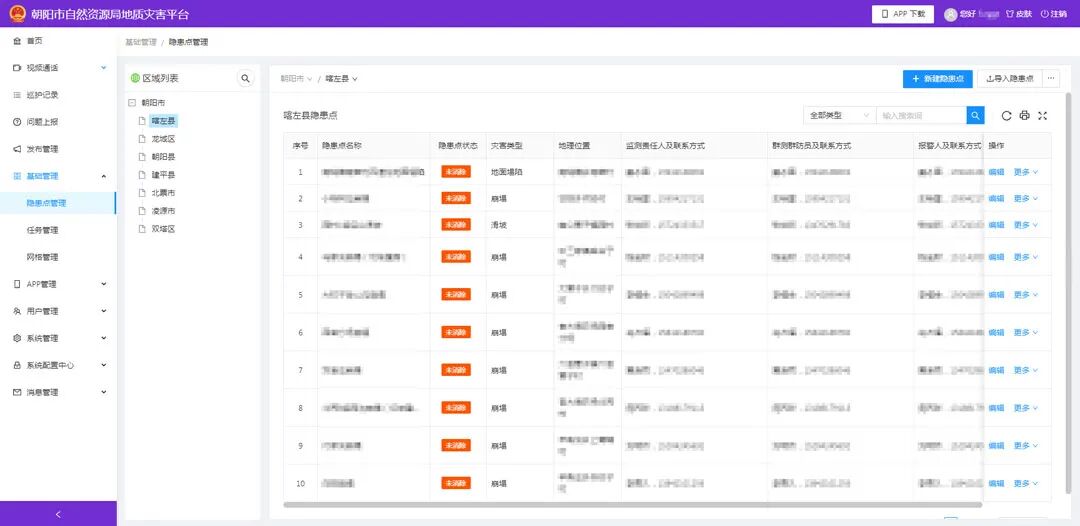Click 编辑 for row 8
This screenshot has height=526, width=1080.
[996, 408]
